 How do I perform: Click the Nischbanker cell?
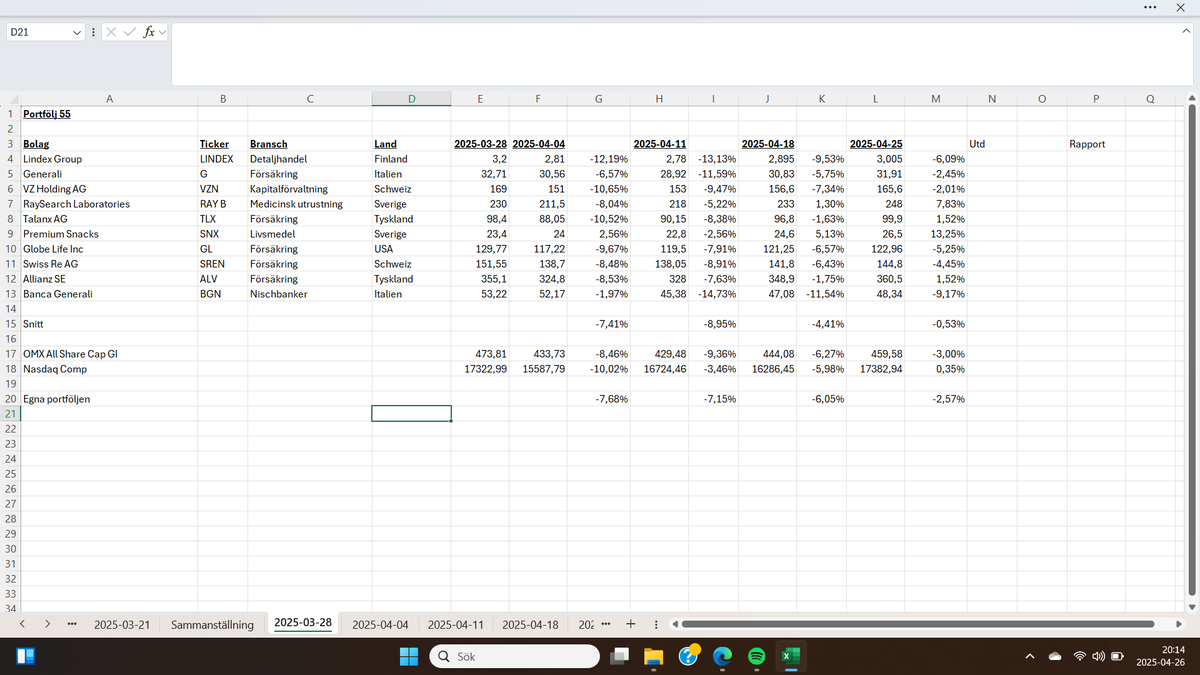click(310, 294)
